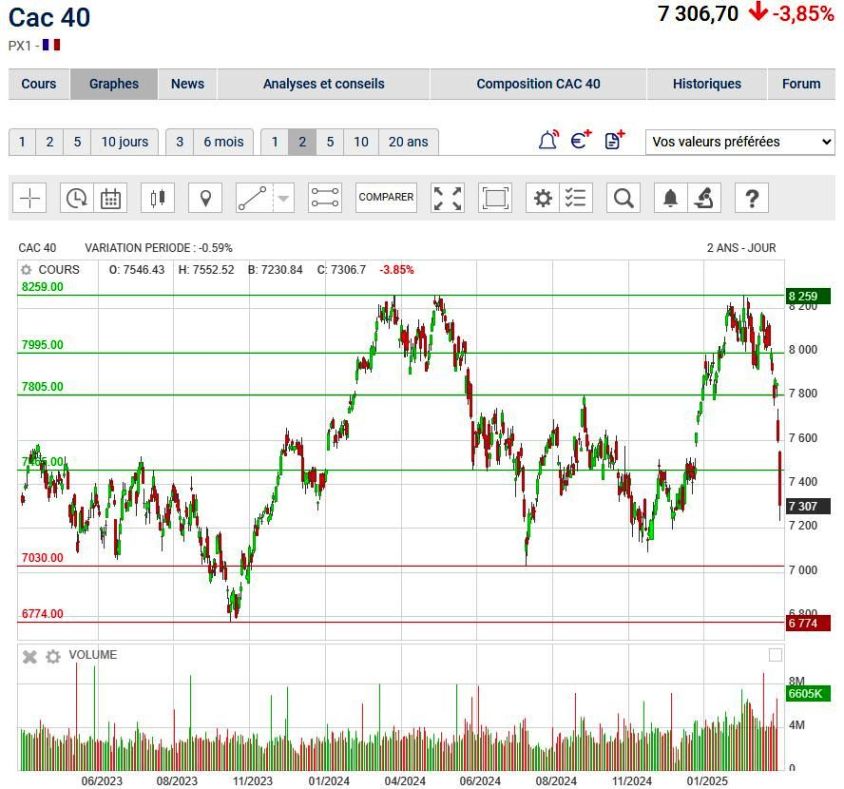
Task: Open the clock period history tool
Action: [76, 198]
